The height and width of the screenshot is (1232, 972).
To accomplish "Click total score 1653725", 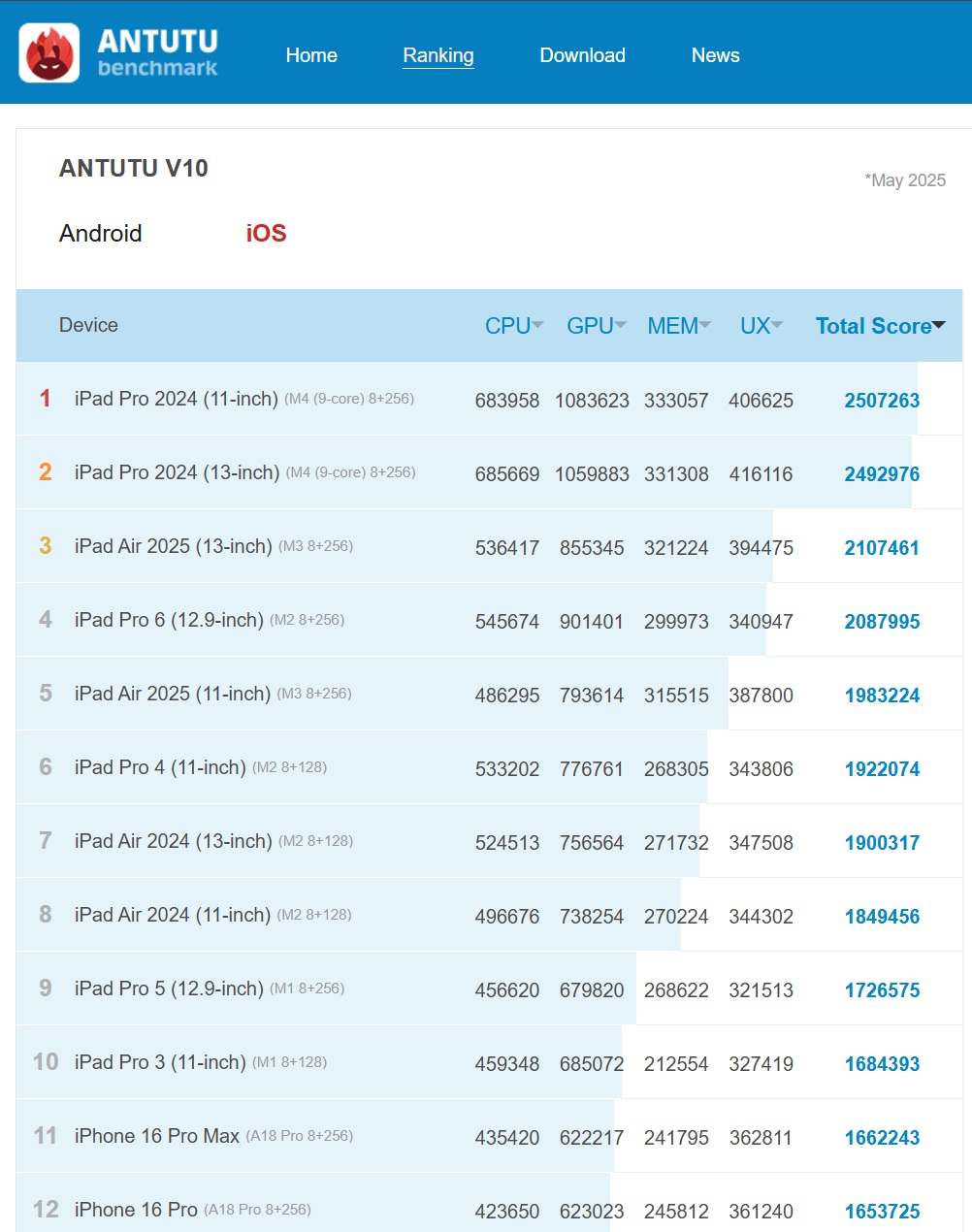I will click(882, 1212).
